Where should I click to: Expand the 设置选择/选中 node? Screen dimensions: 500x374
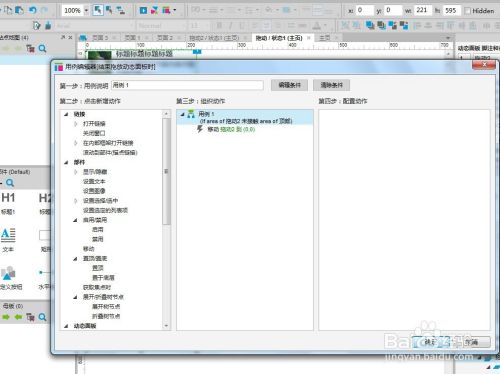pyautogui.click(x=76, y=201)
